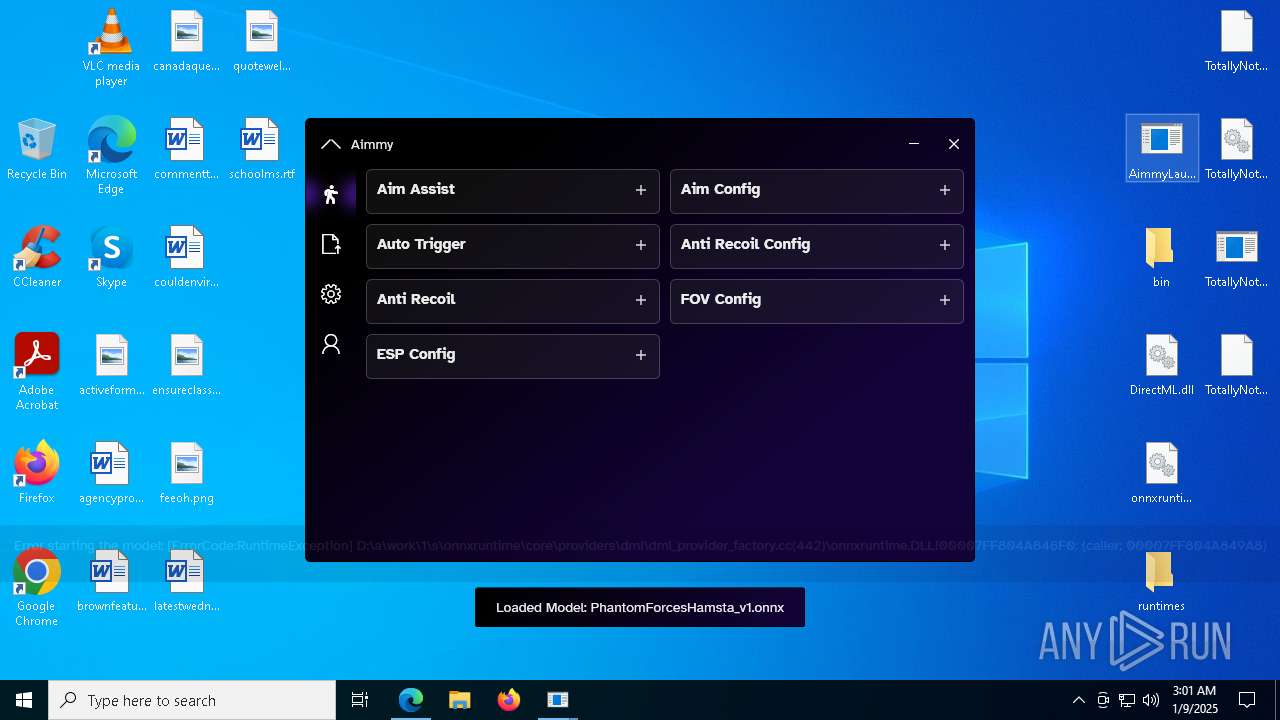The height and width of the screenshot is (720, 1280).
Task: Select the Recycle Bin desktop icon
Action: click(x=37, y=149)
